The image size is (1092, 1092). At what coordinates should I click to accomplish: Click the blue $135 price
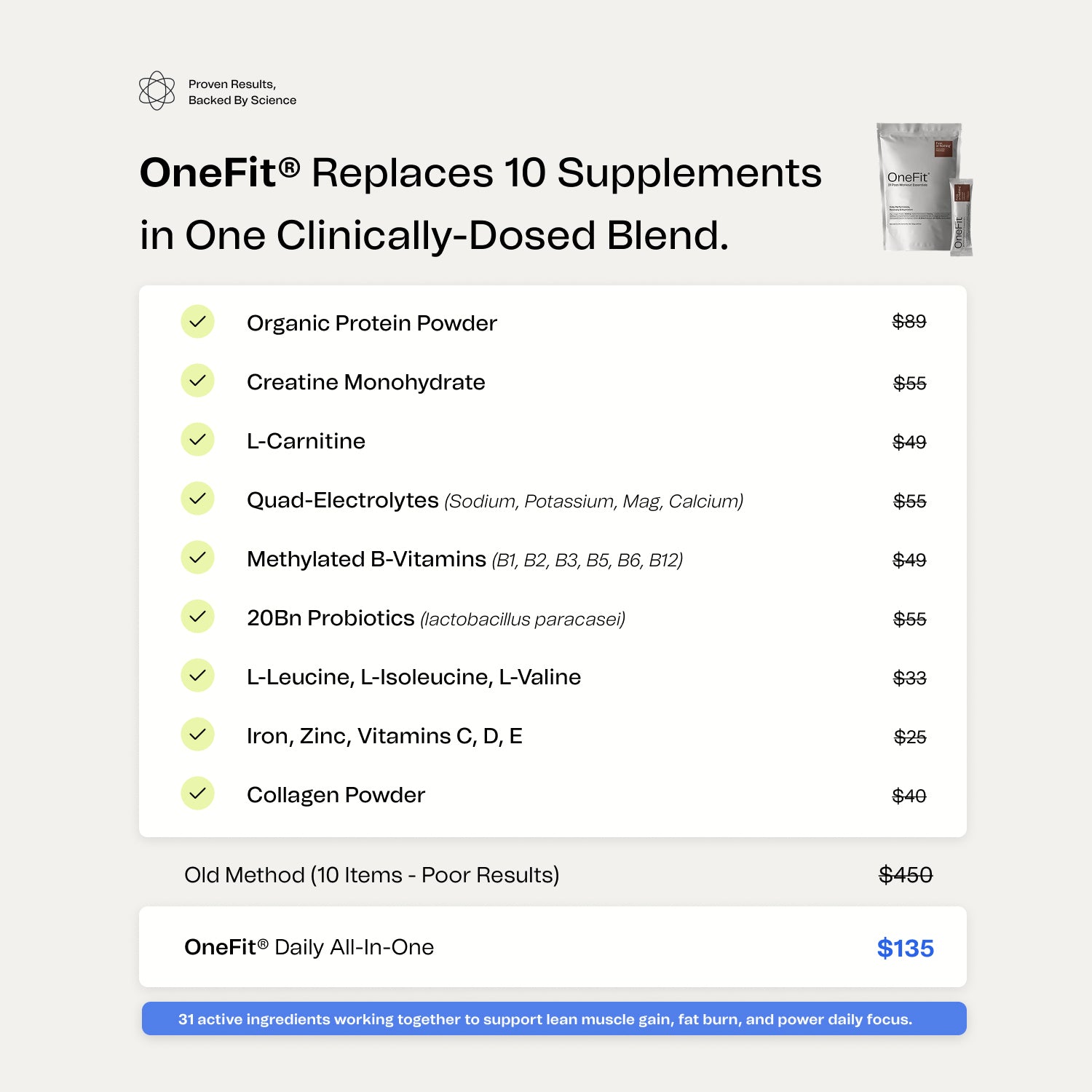pyautogui.click(x=905, y=948)
